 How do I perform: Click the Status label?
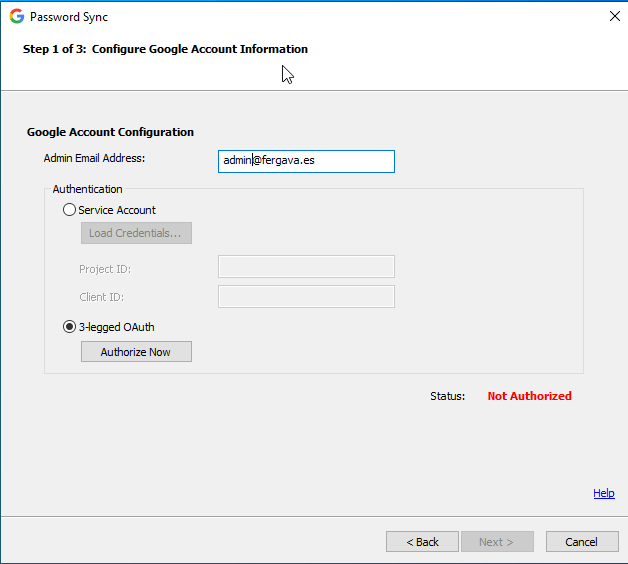(x=447, y=396)
